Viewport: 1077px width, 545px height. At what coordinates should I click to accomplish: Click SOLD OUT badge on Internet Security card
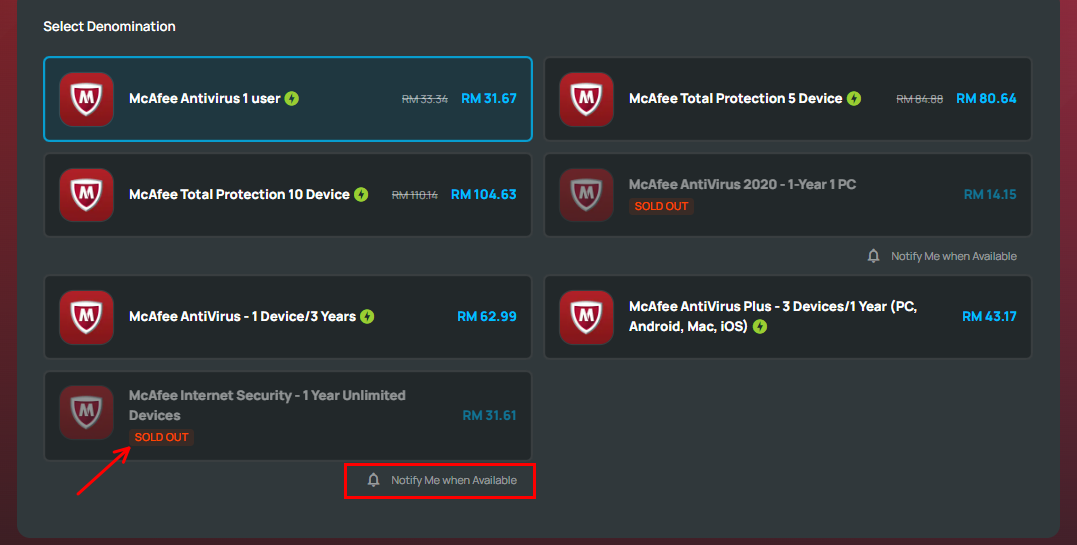pyautogui.click(x=161, y=437)
